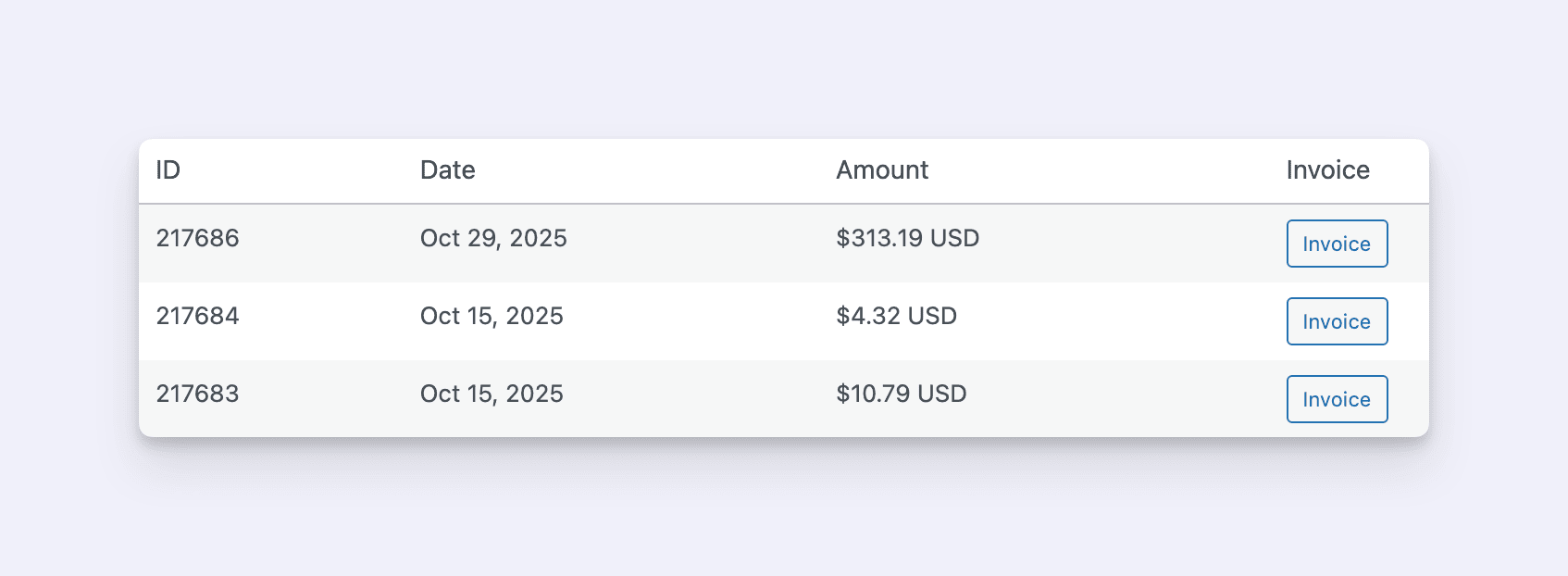1568x576 pixels.
Task: Click the Amount column header
Action: coord(882,170)
